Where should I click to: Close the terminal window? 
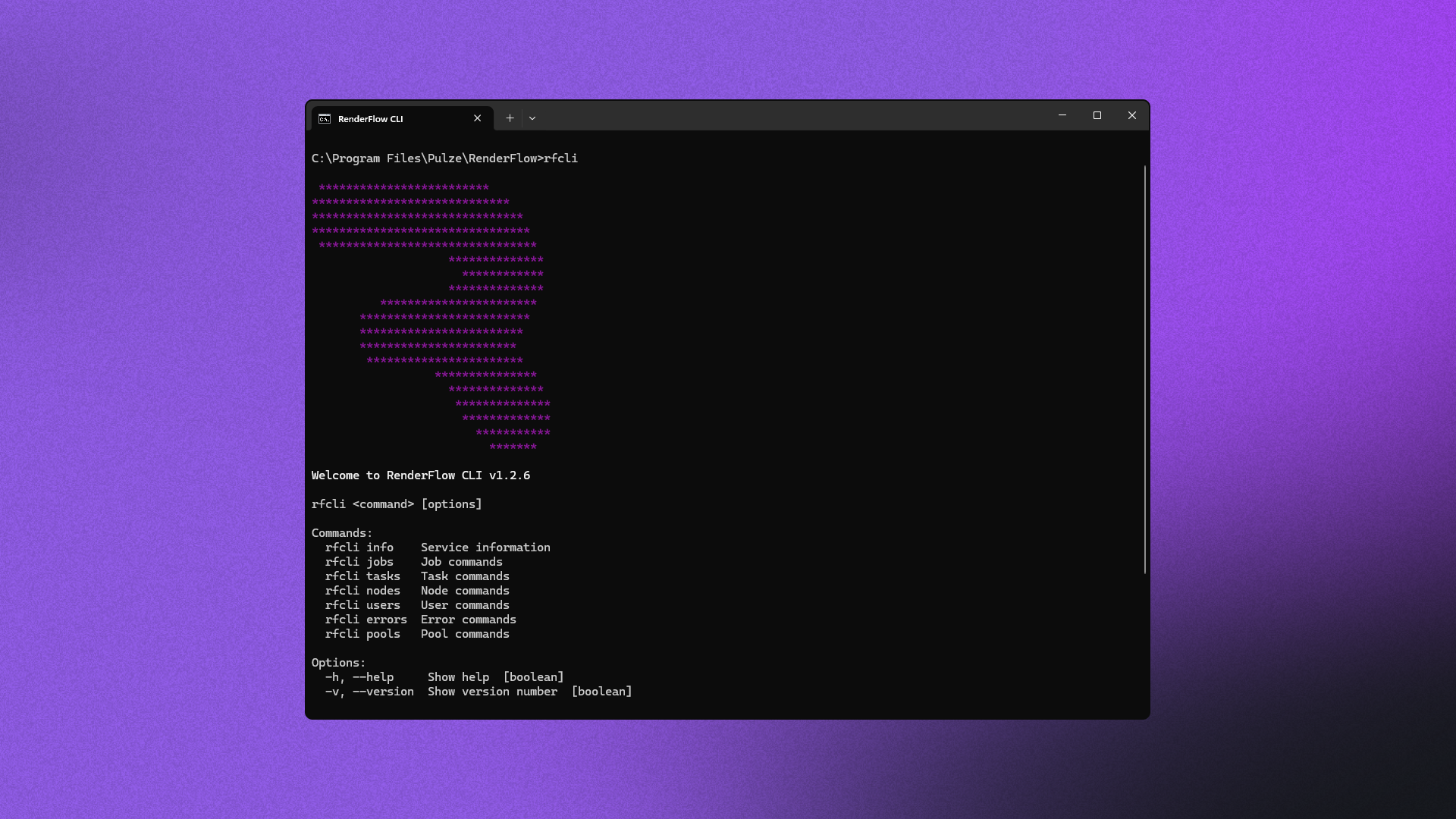(x=1131, y=115)
